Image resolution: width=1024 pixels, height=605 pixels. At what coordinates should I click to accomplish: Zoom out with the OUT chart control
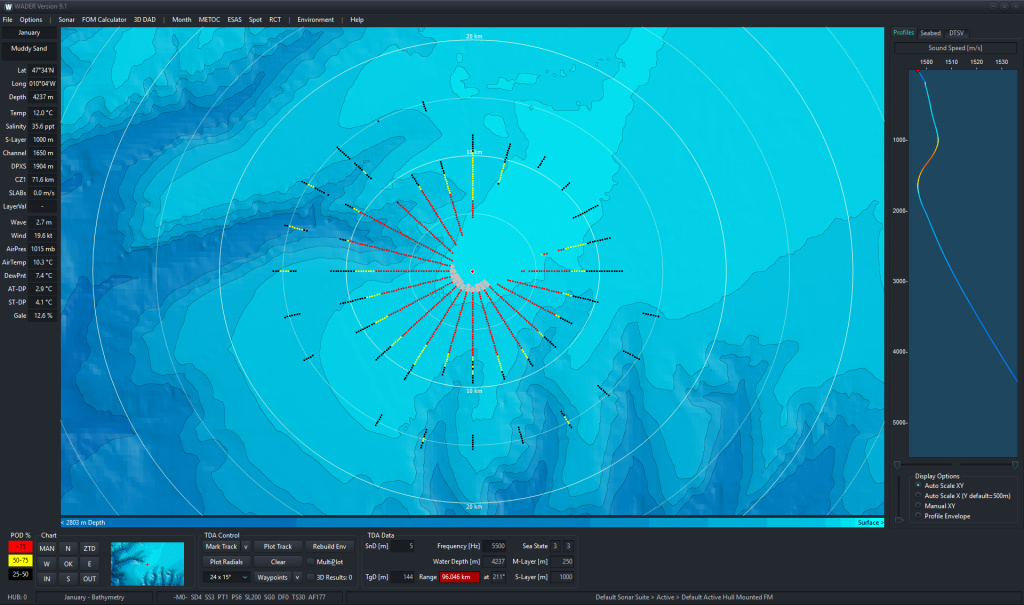click(90, 579)
